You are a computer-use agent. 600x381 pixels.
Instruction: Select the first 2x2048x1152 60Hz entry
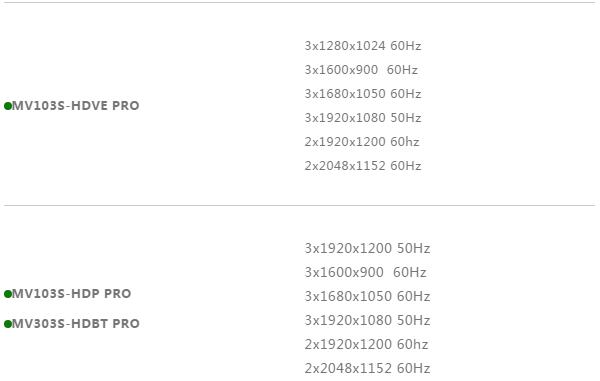click(363, 166)
